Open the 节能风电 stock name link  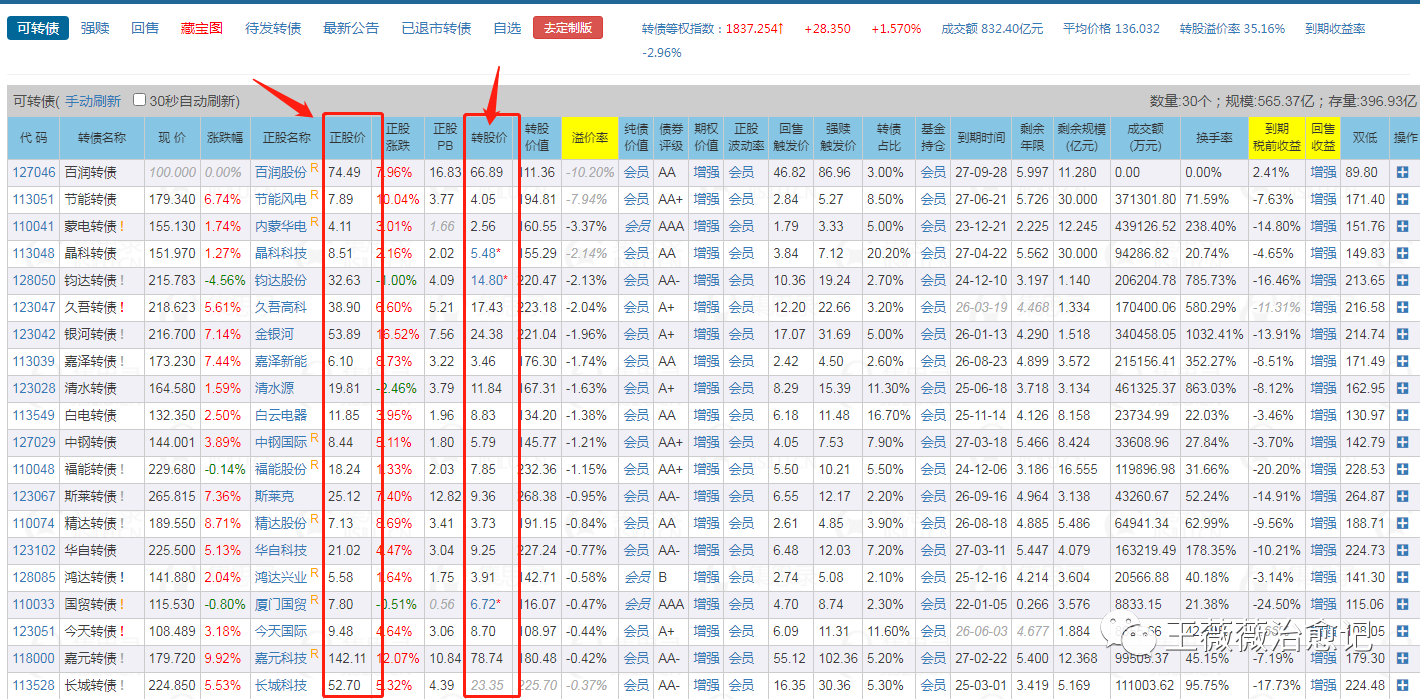pos(281,200)
